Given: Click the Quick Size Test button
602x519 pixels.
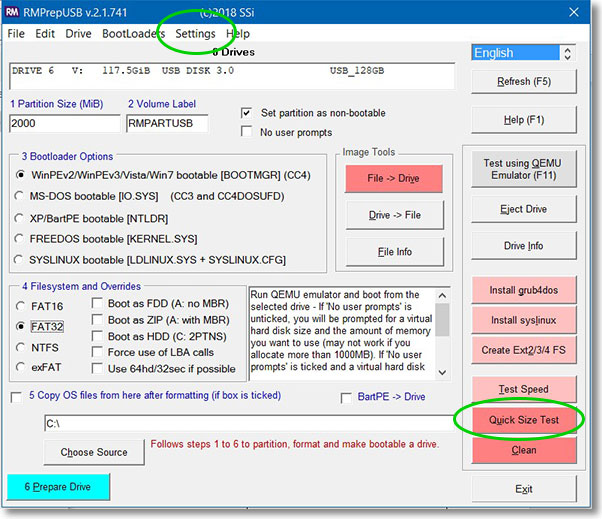Looking at the screenshot, I should (524, 420).
